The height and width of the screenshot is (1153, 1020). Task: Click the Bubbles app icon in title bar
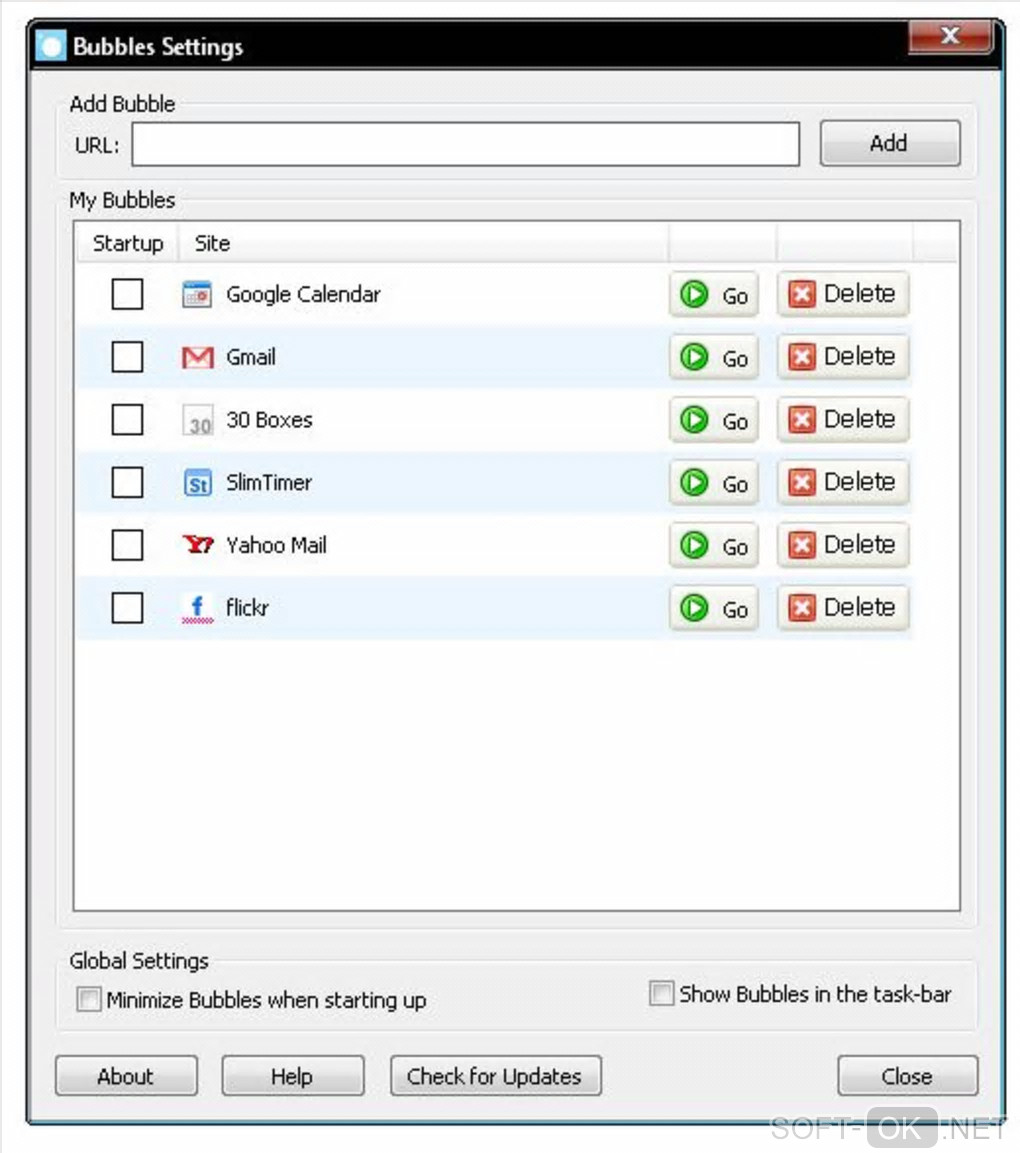click(51, 46)
